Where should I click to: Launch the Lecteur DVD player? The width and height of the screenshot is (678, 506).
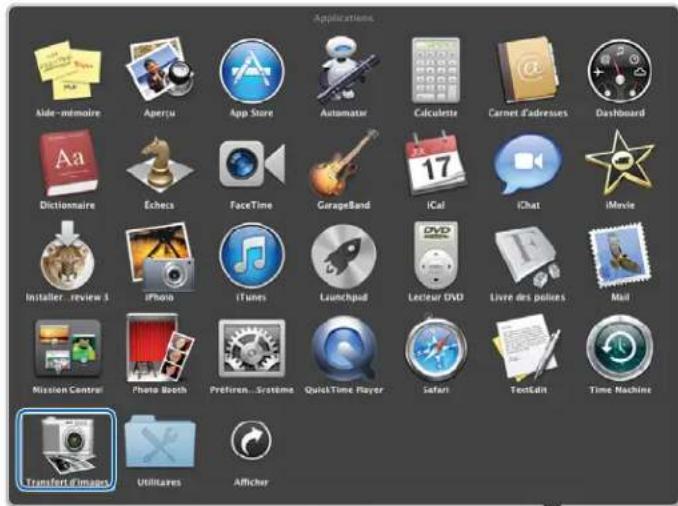pos(436,255)
